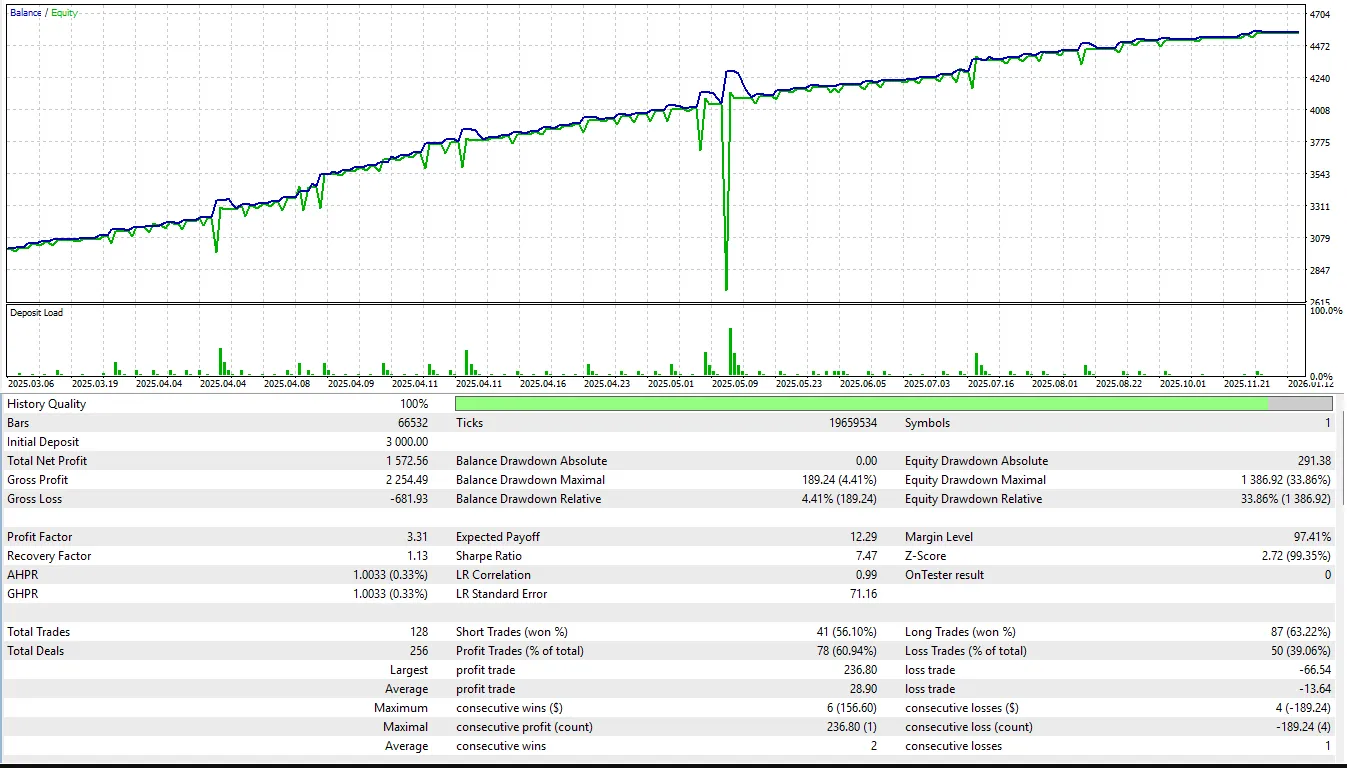Click the Sharpe Ratio value 7.47
This screenshot has width=1347, height=768.
tap(862, 556)
